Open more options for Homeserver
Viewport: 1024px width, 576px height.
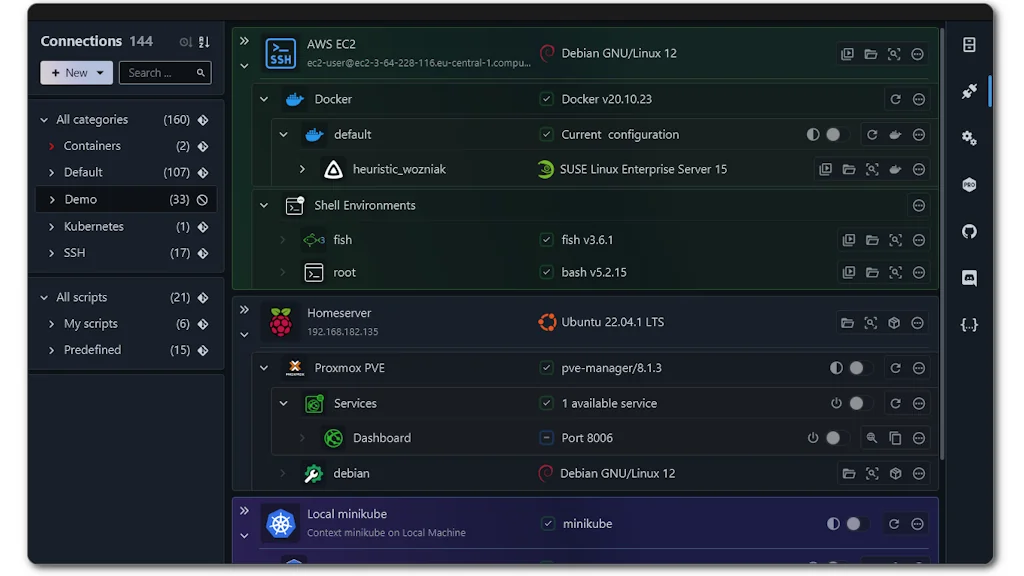click(918, 323)
